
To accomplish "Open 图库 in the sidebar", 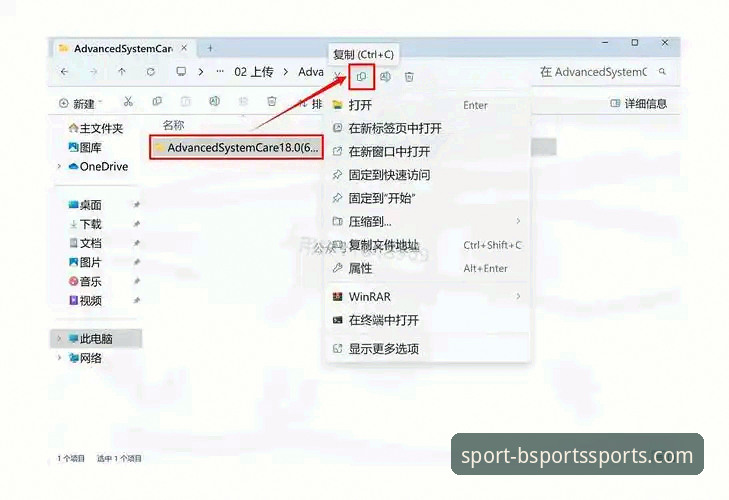I will point(85,147).
